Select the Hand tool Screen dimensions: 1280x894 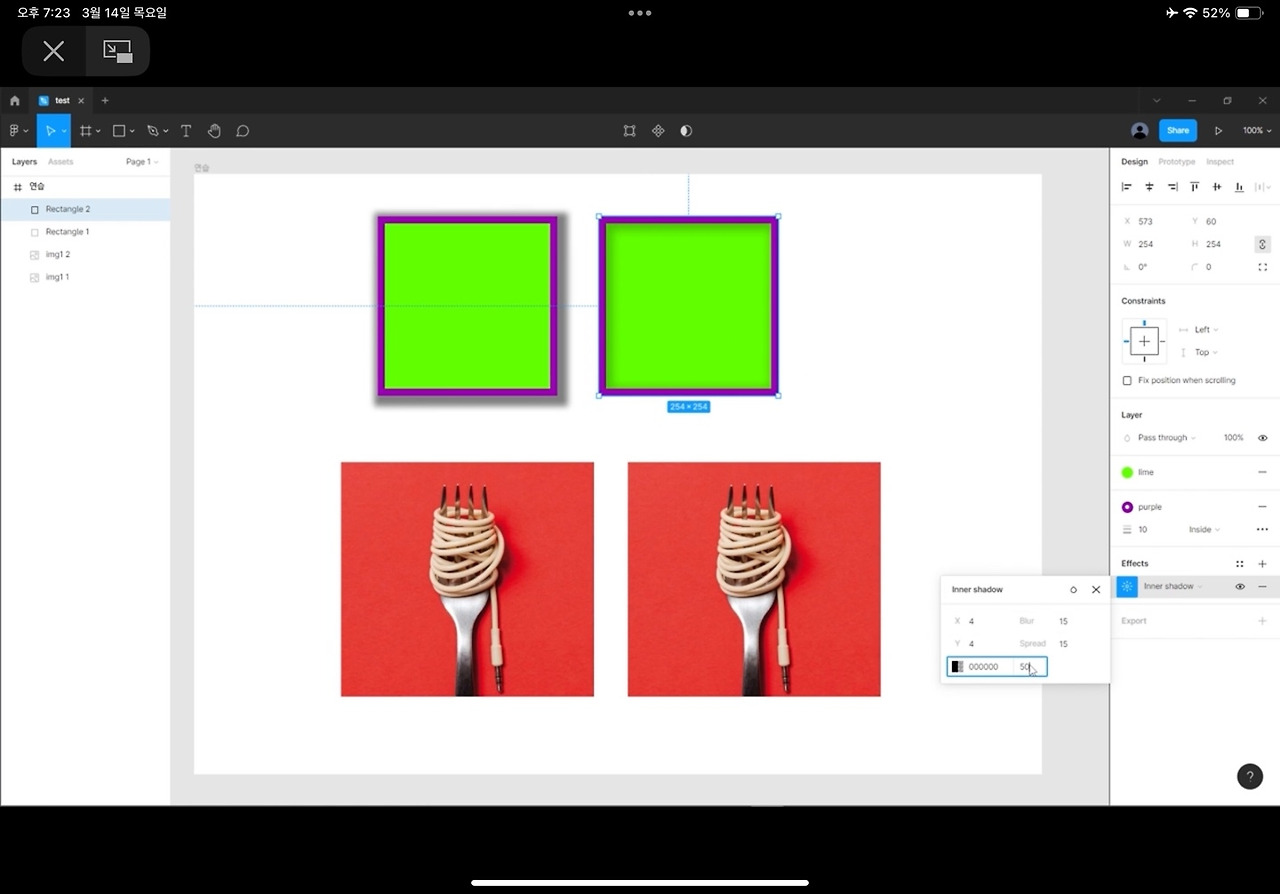[x=214, y=131]
